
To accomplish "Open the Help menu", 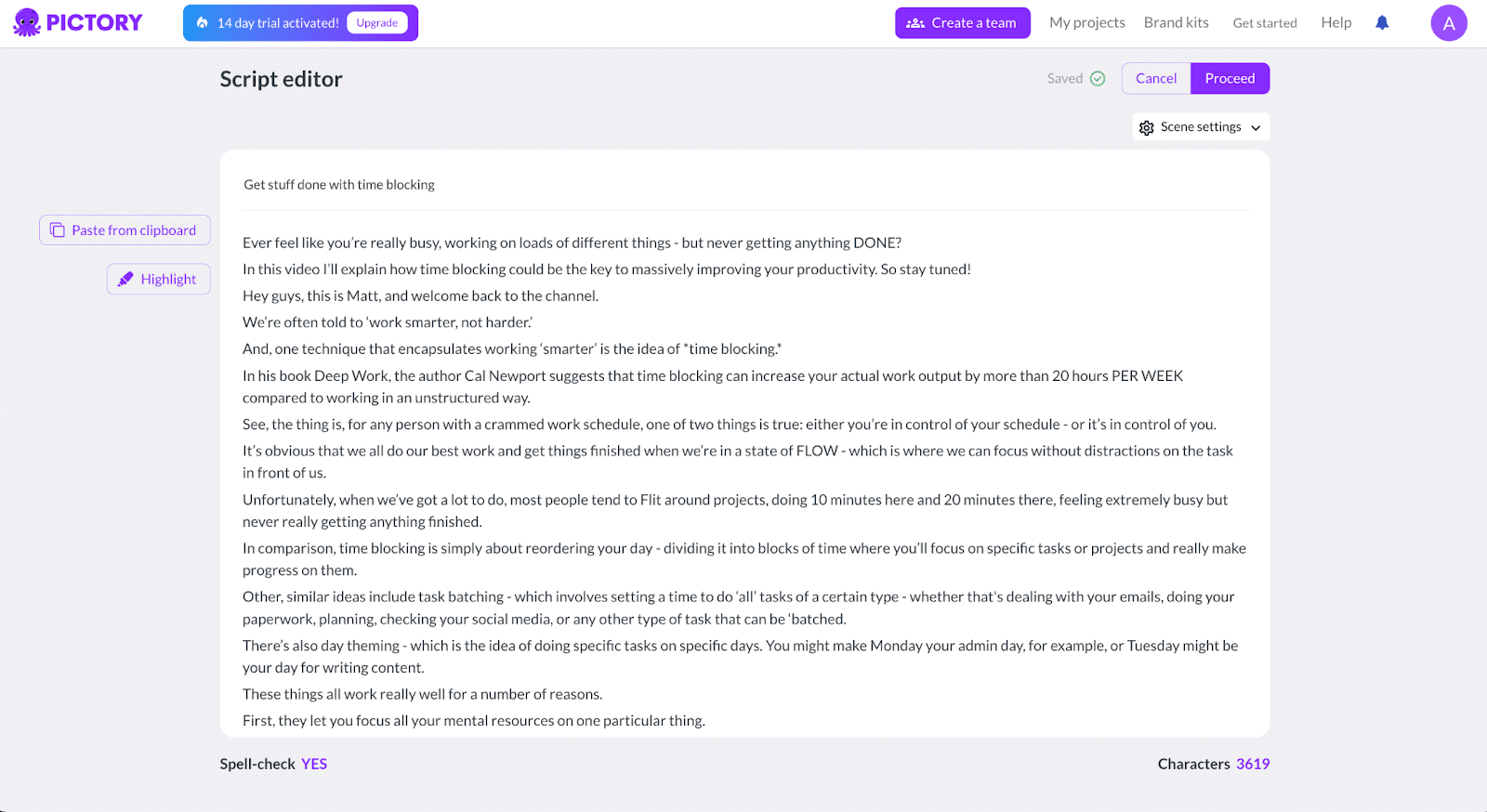I will pos(1336,23).
